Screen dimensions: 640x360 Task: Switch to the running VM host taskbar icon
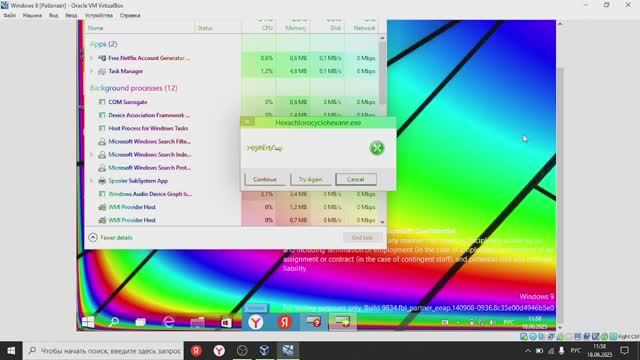(x=288, y=351)
